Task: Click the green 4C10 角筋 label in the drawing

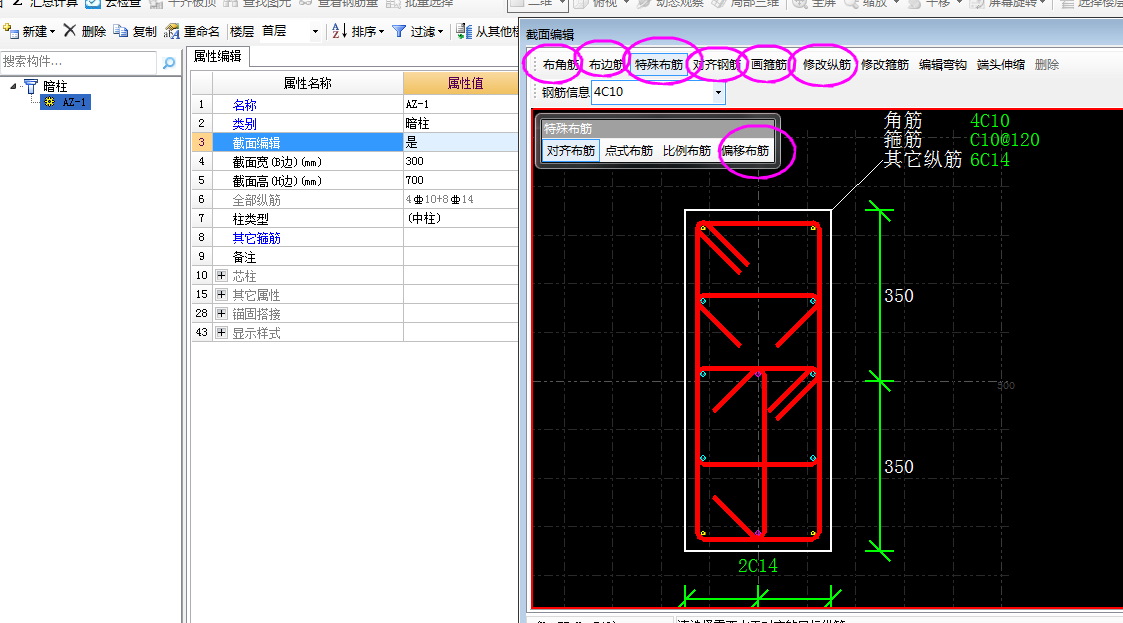Action: pyautogui.click(x=990, y=121)
